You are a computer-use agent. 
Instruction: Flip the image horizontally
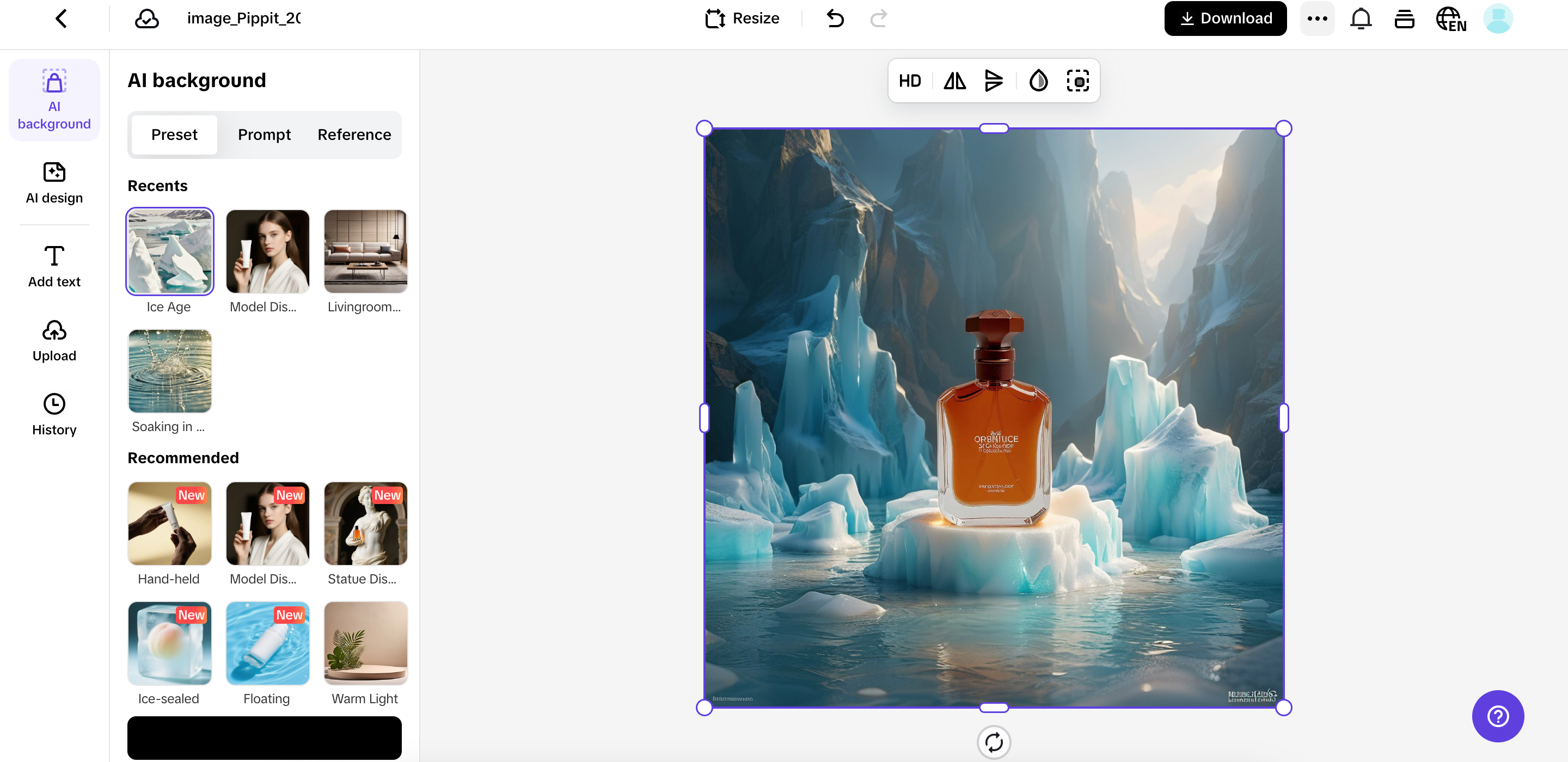click(954, 81)
